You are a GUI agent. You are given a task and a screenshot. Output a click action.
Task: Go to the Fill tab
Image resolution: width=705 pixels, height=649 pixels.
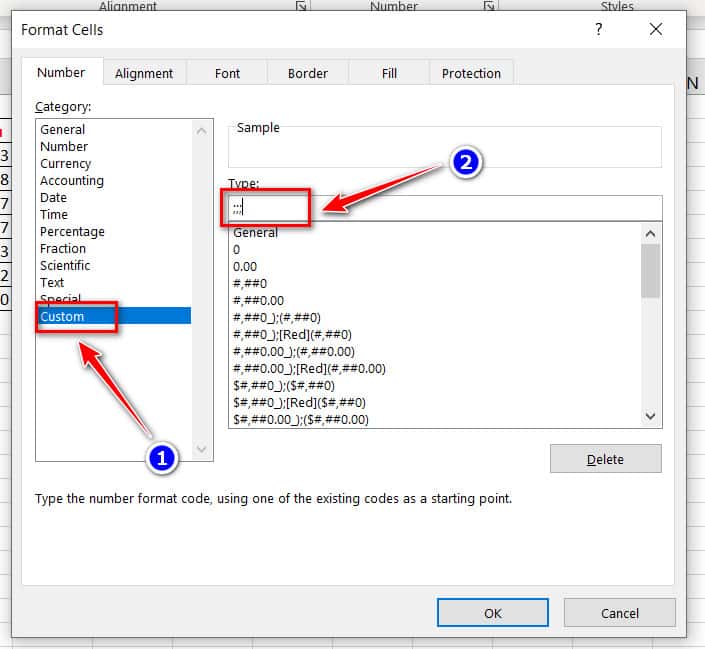coord(389,73)
